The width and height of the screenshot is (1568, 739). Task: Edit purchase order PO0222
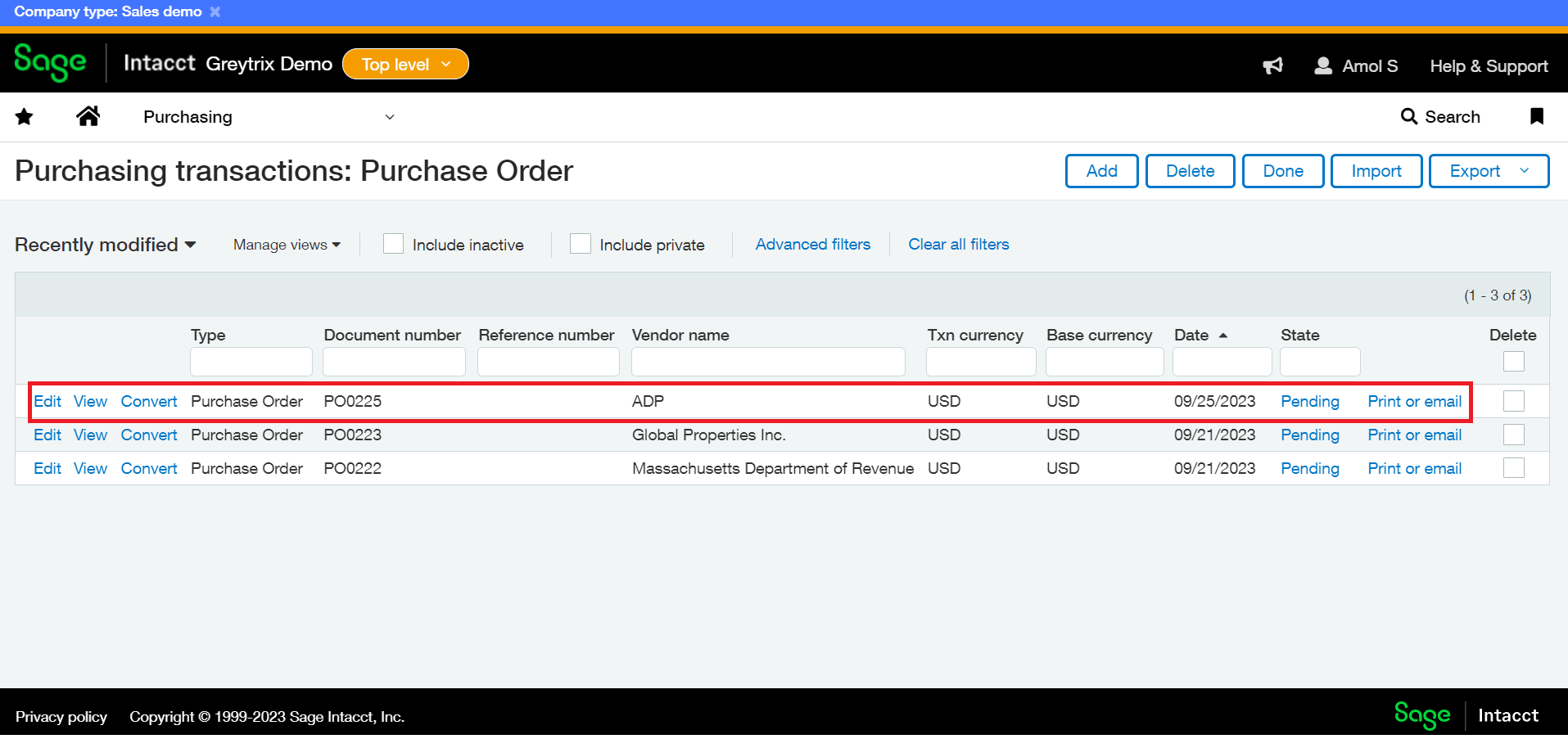click(x=47, y=468)
